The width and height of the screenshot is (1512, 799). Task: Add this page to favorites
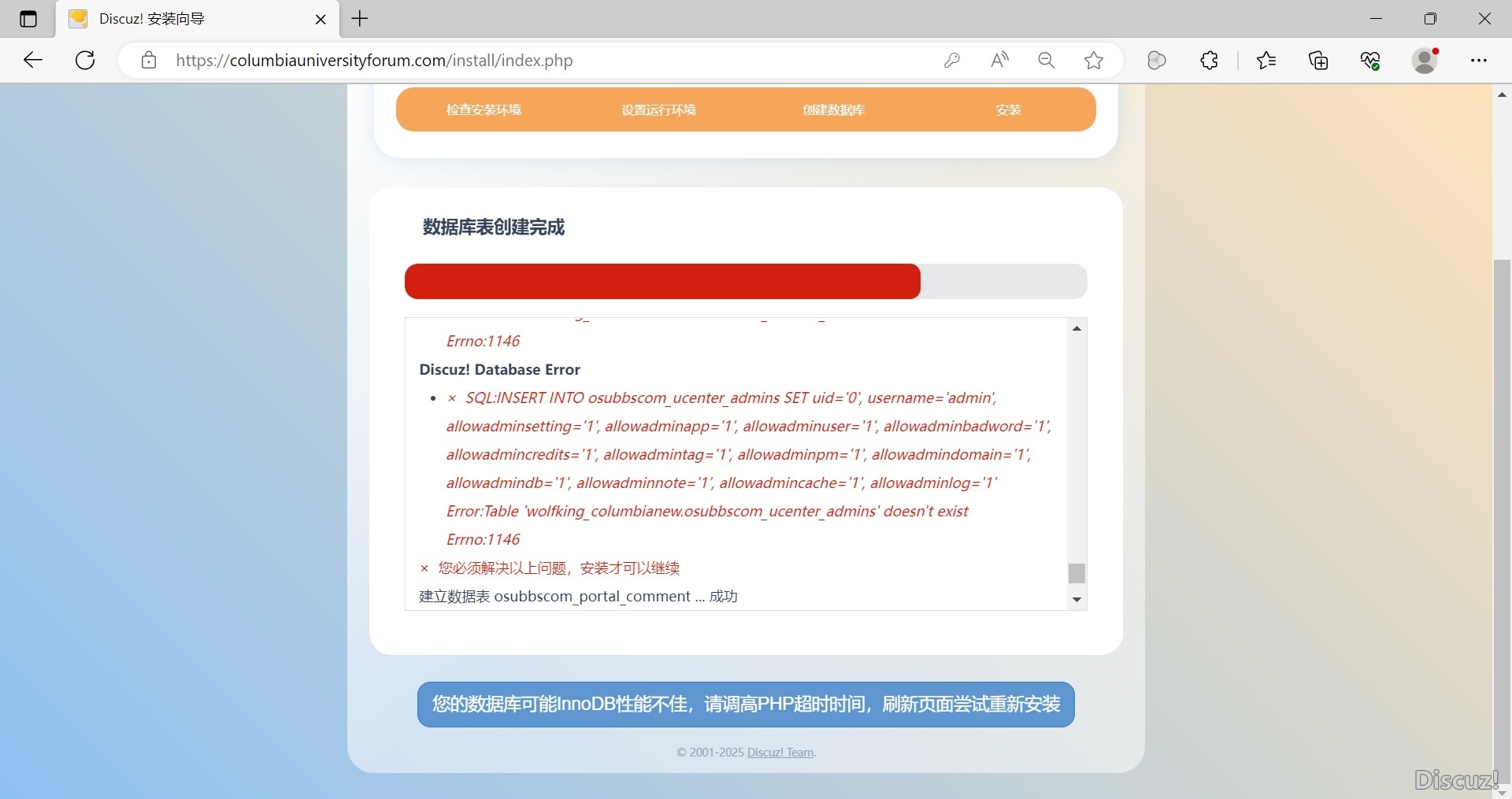[x=1095, y=61]
